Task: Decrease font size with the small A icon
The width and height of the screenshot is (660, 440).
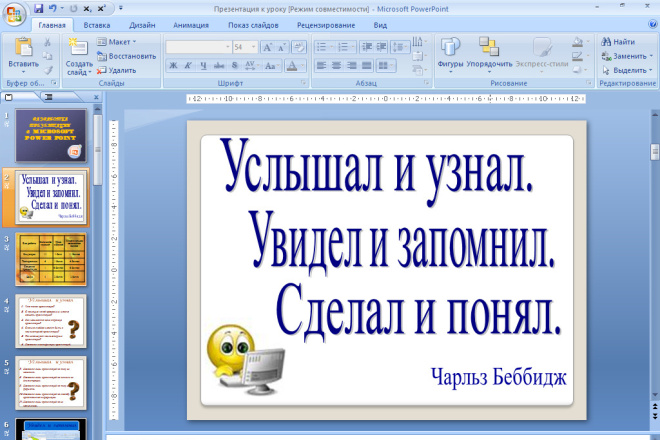Action: point(282,47)
